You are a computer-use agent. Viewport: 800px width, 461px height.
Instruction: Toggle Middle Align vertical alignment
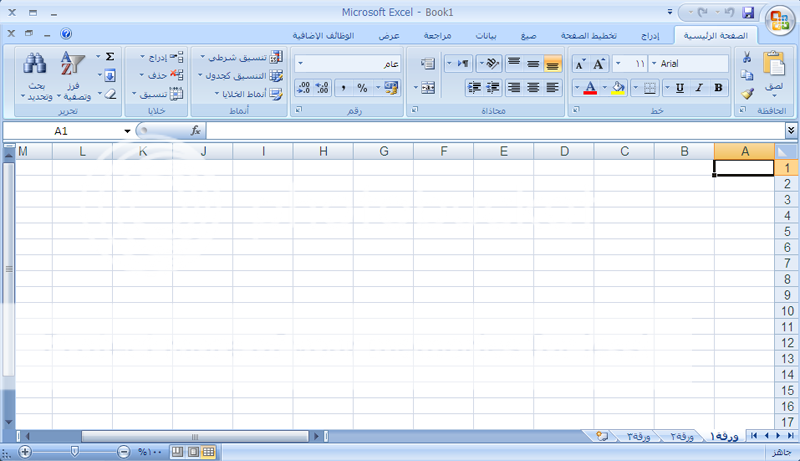click(533, 63)
